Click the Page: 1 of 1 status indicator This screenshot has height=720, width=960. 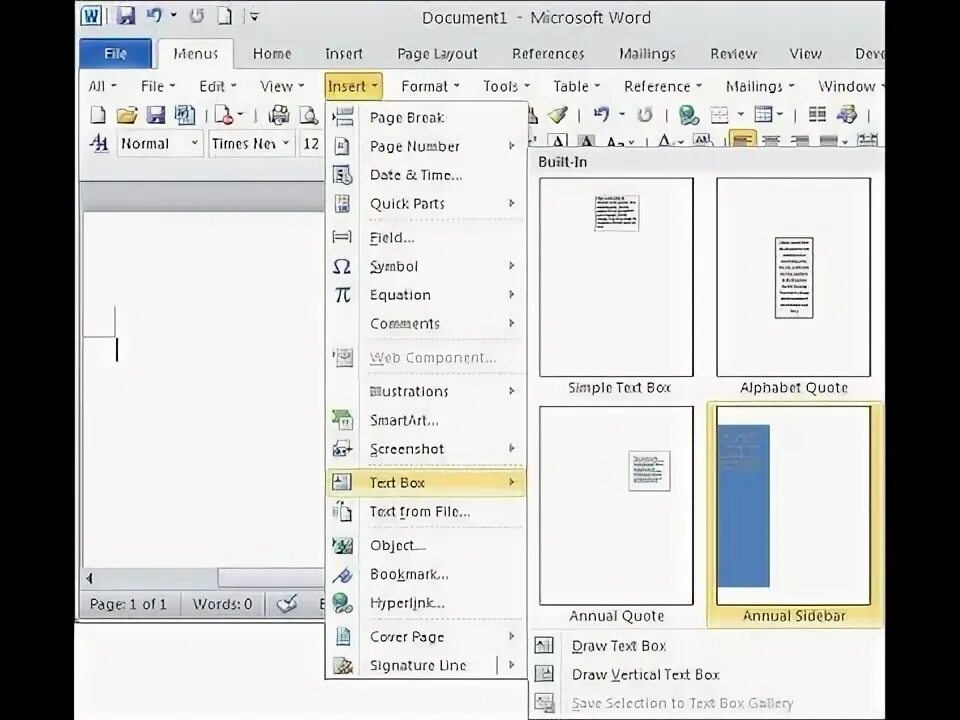128,604
